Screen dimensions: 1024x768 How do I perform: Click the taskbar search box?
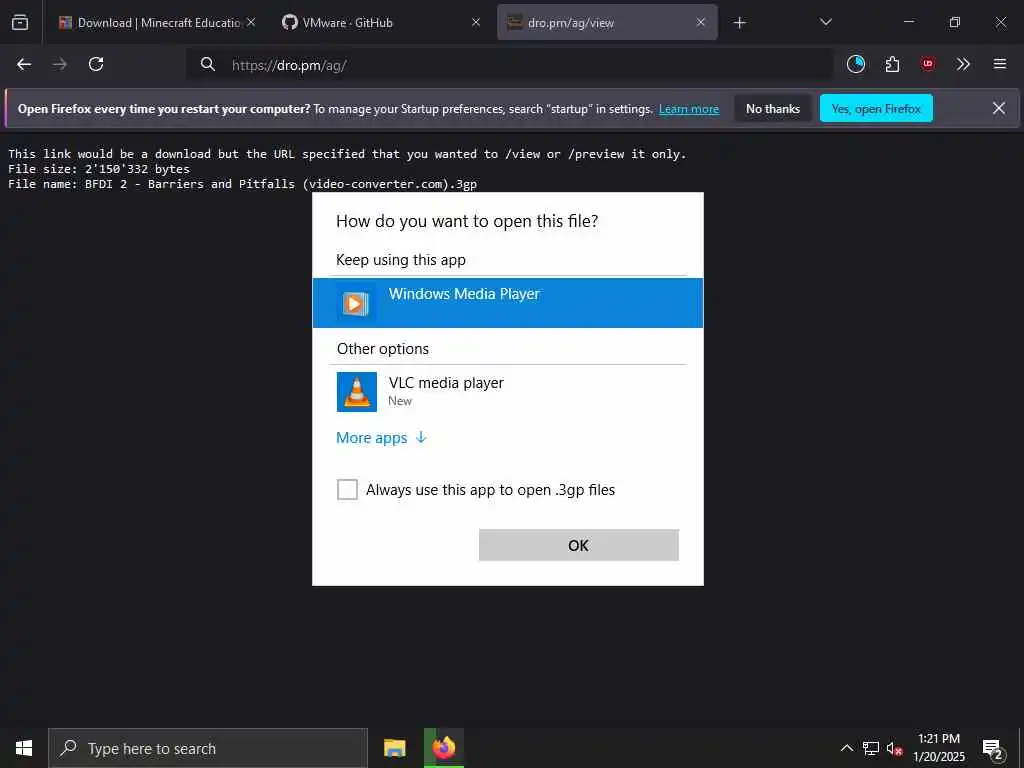coord(208,748)
